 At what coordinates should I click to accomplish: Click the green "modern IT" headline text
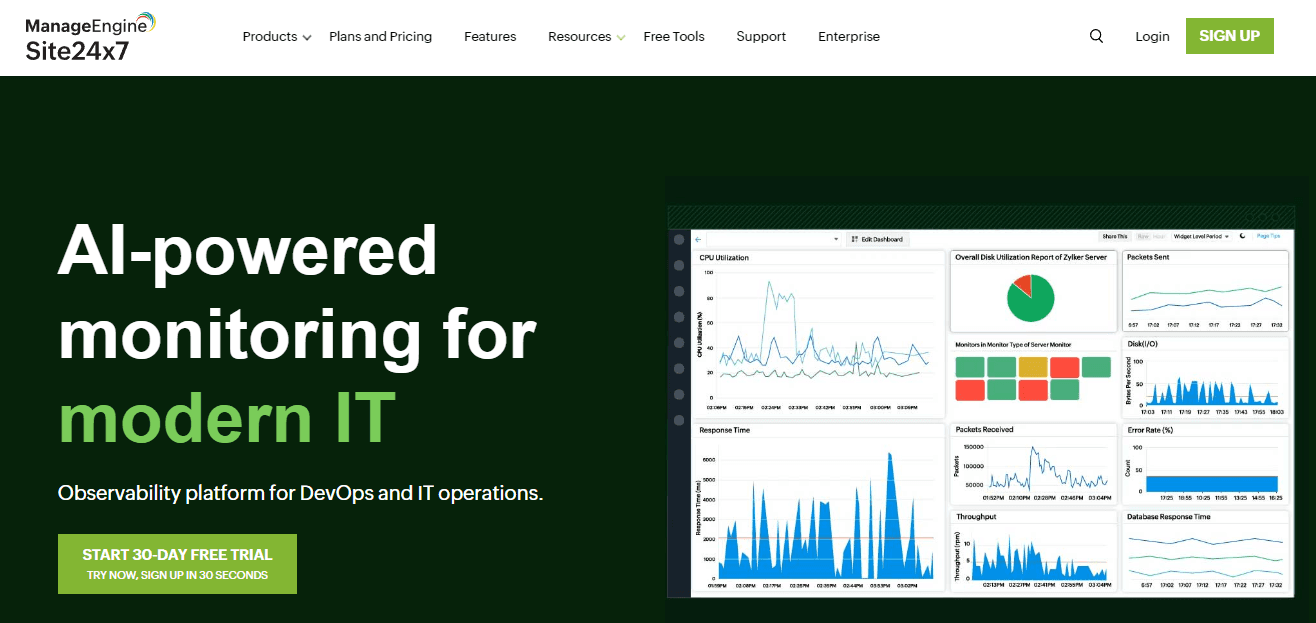pyautogui.click(x=227, y=417)
